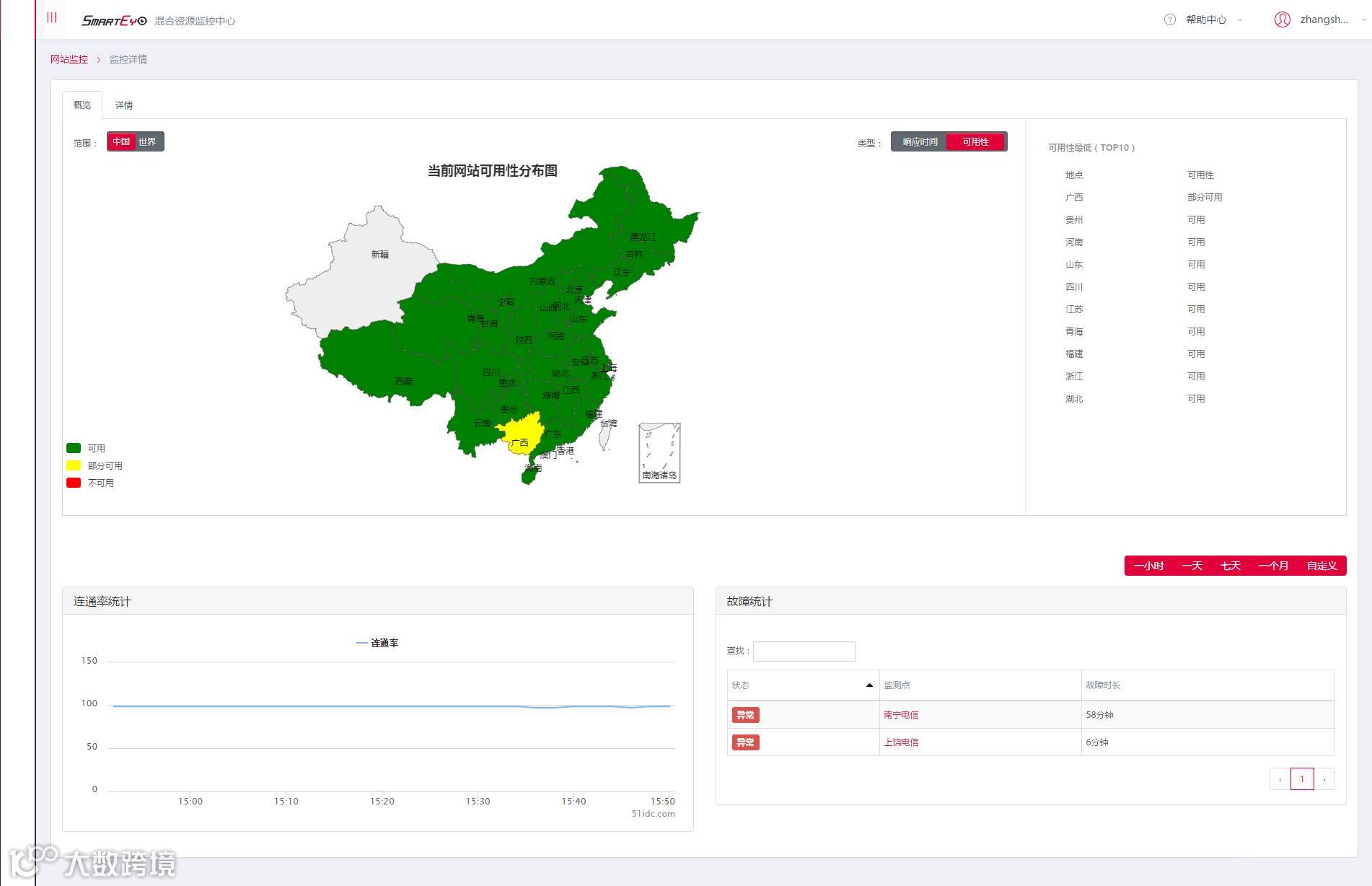
Task: Switch to the 概览 tab
Action: [82, 105]
